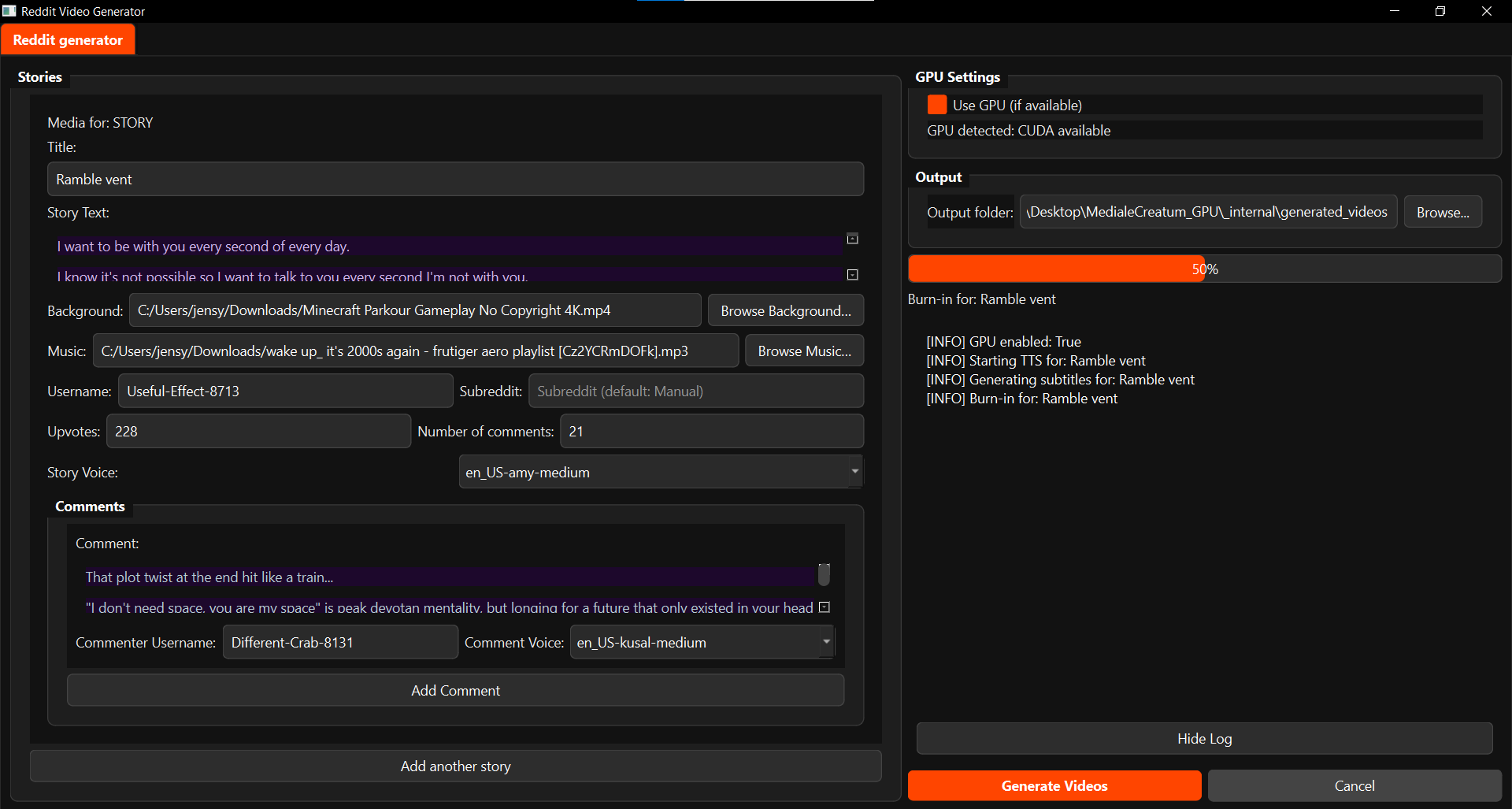
Task: Restore down the application window
Action: 1440,11
